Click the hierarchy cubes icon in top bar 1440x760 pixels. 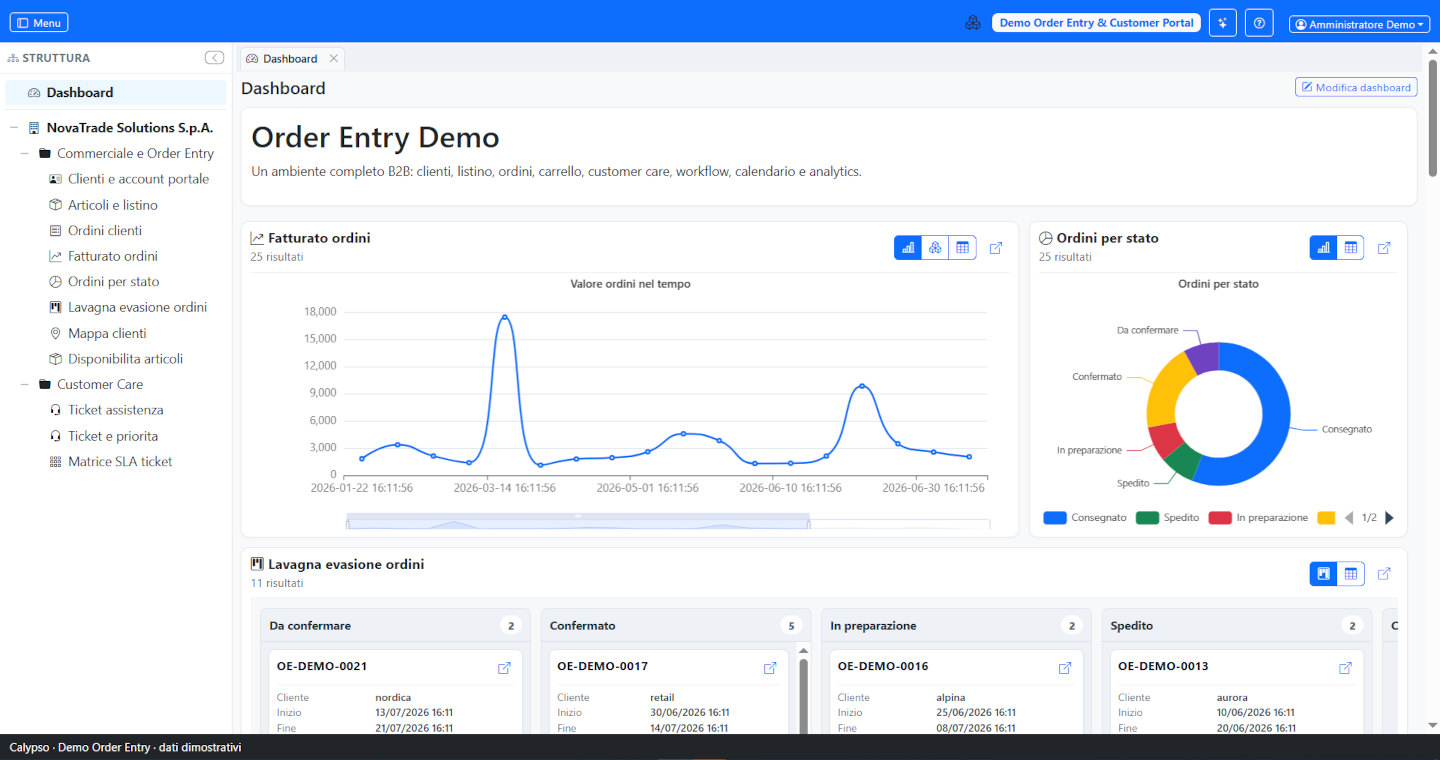(x=973, y=23)
